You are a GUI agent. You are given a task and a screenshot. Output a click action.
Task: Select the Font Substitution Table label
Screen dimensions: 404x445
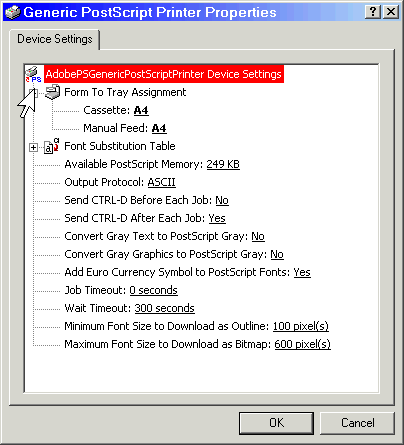(x=120, y=146)
